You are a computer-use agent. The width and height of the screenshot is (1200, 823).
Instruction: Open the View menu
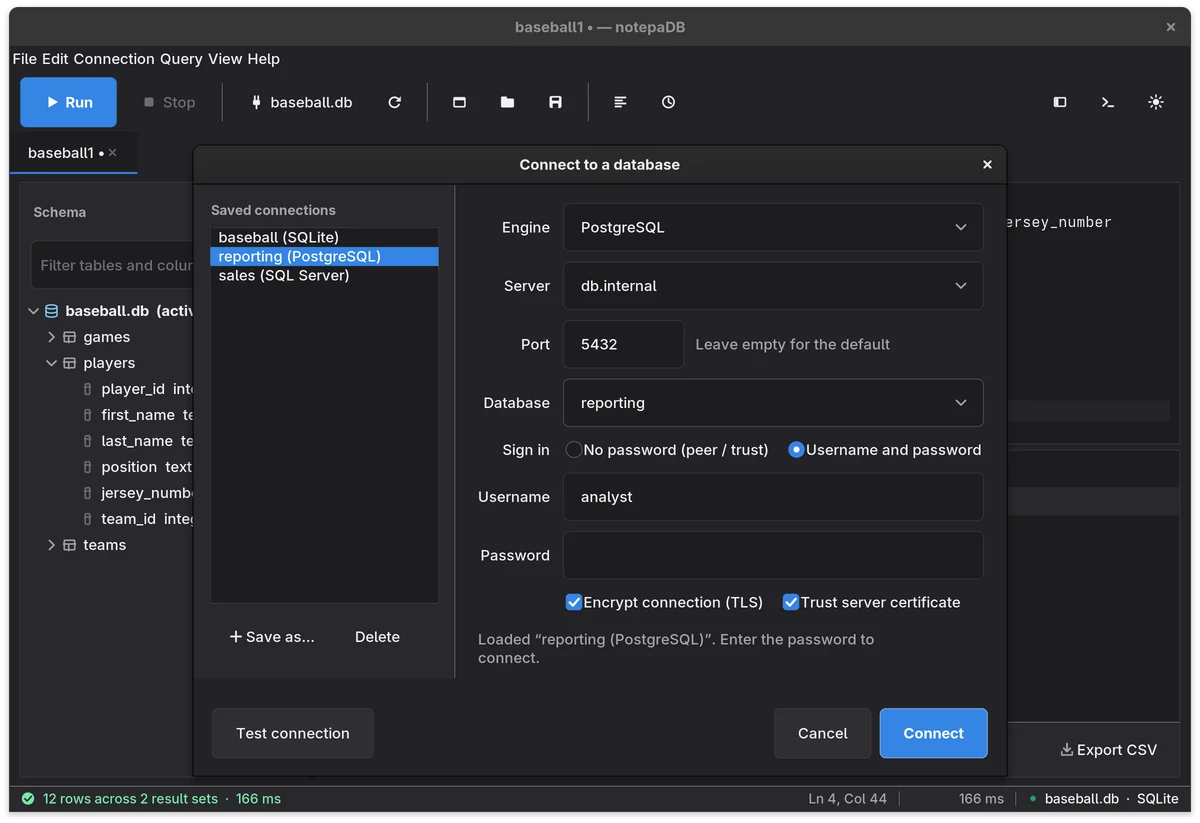click(225, 59)
